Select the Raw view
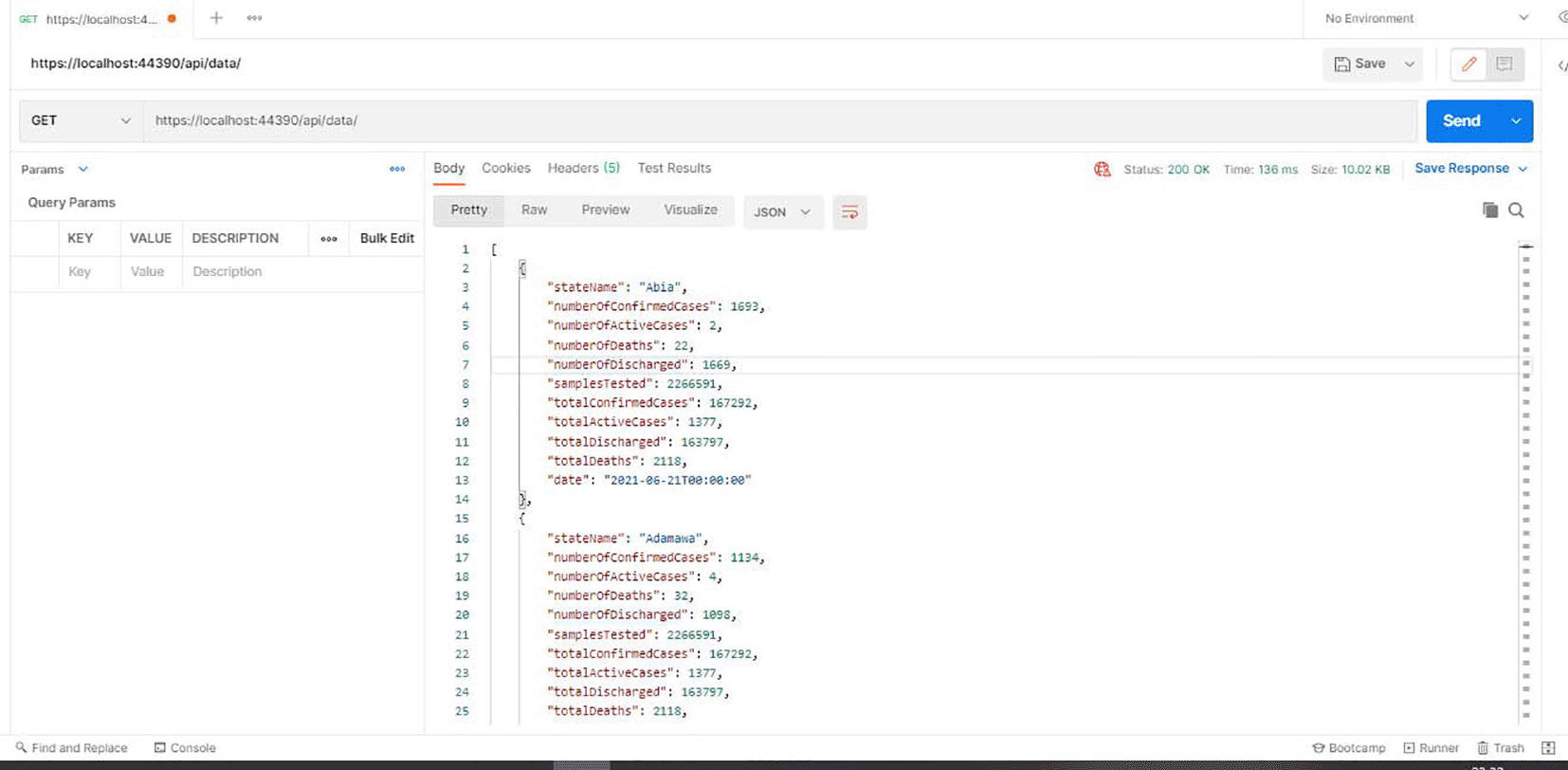Screen dimensions: 1568x770 click(x=534, y=211)
